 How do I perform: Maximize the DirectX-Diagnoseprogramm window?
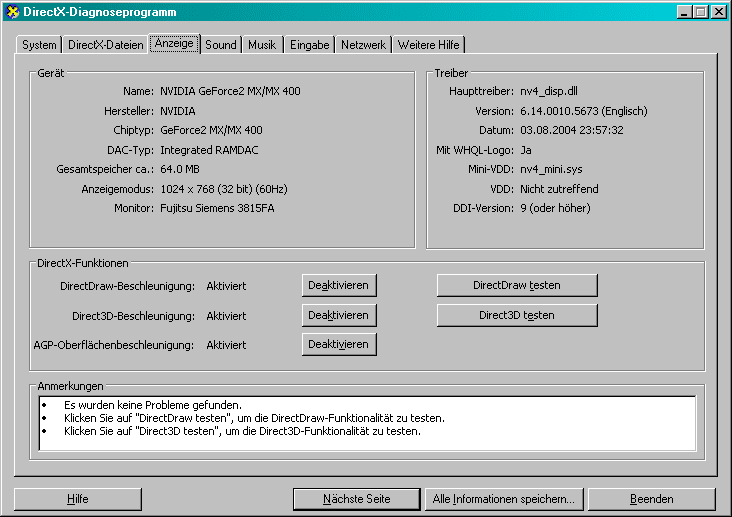tap(701, 12)
